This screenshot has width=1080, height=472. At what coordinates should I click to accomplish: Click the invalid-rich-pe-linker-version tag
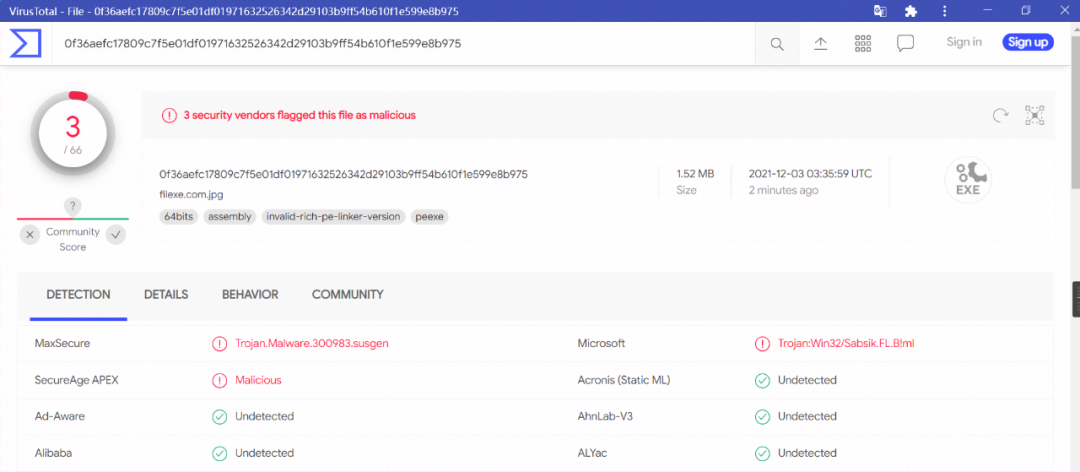click(334, 216)
